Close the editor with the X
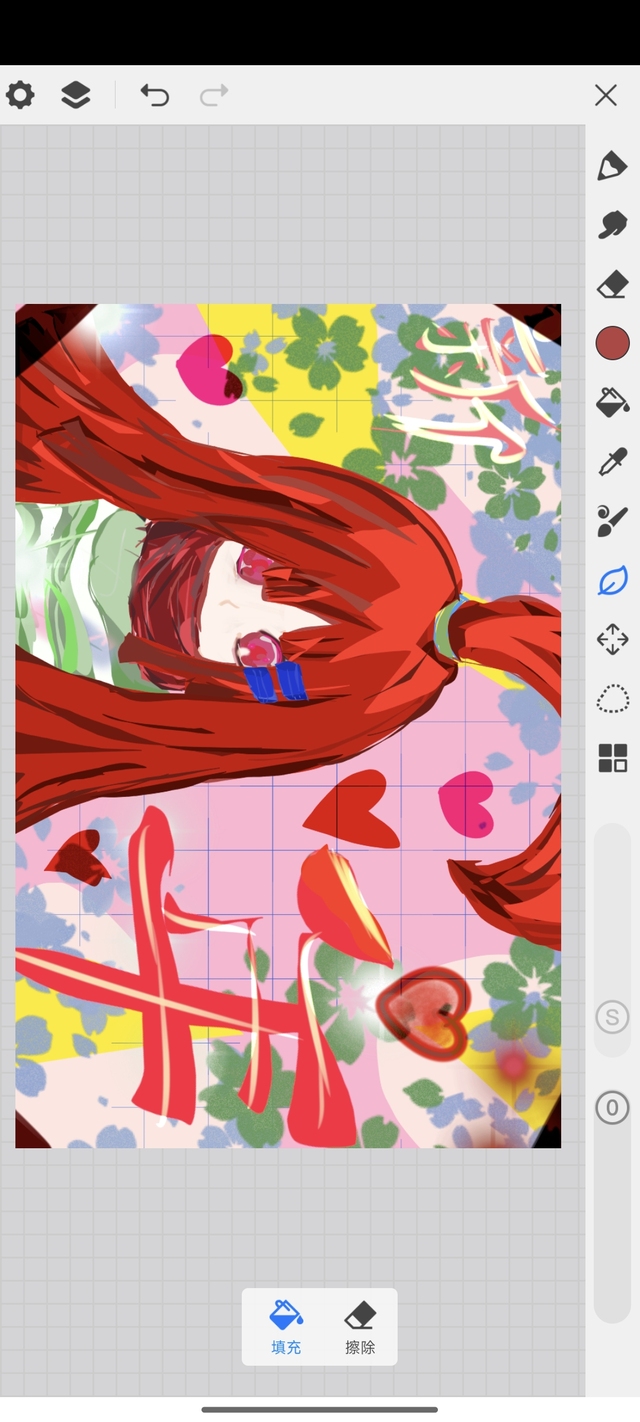The width and height of the screenshot is (640, 1422). coord(606,95)
